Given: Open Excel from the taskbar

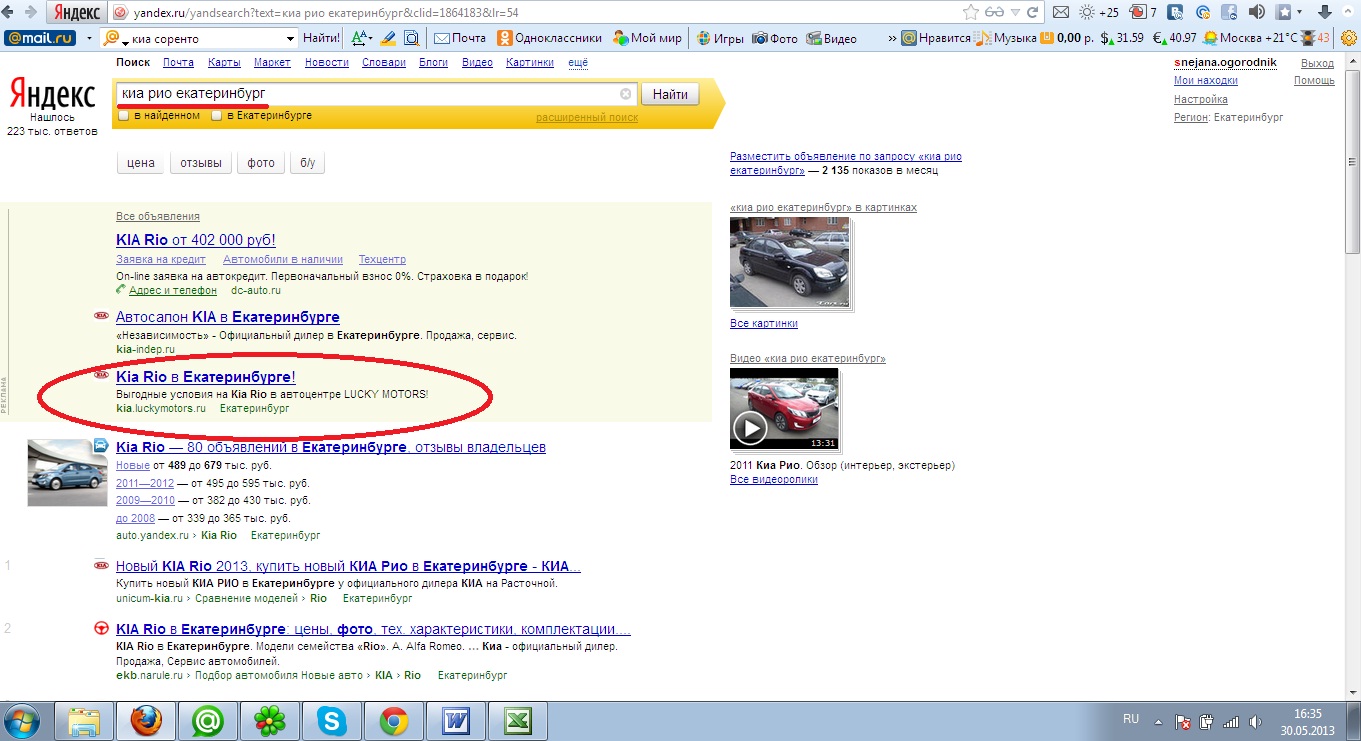Looking at the screenshot, I should 517,720.
